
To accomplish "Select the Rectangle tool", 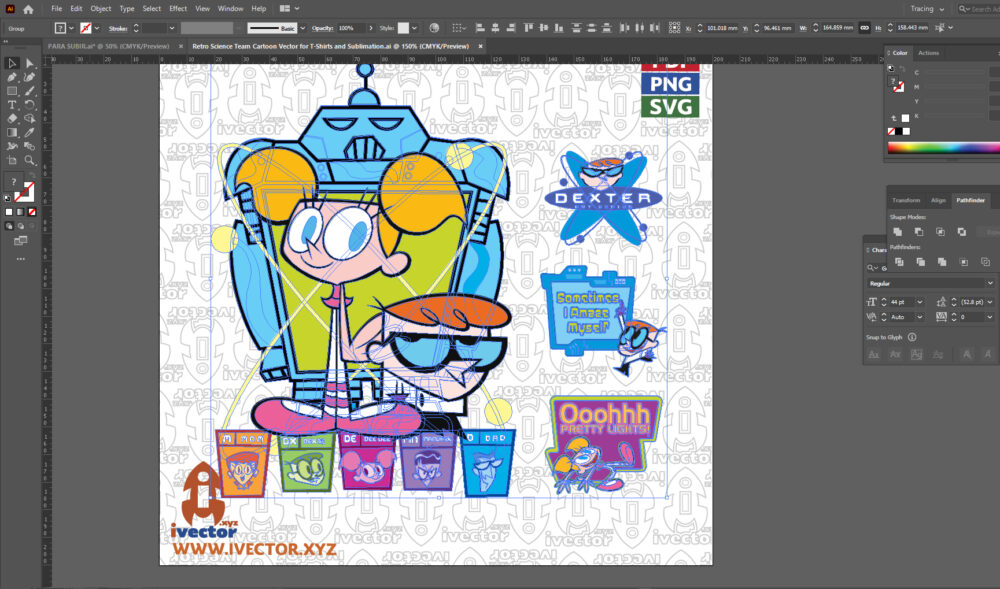I will click(11, 91).
